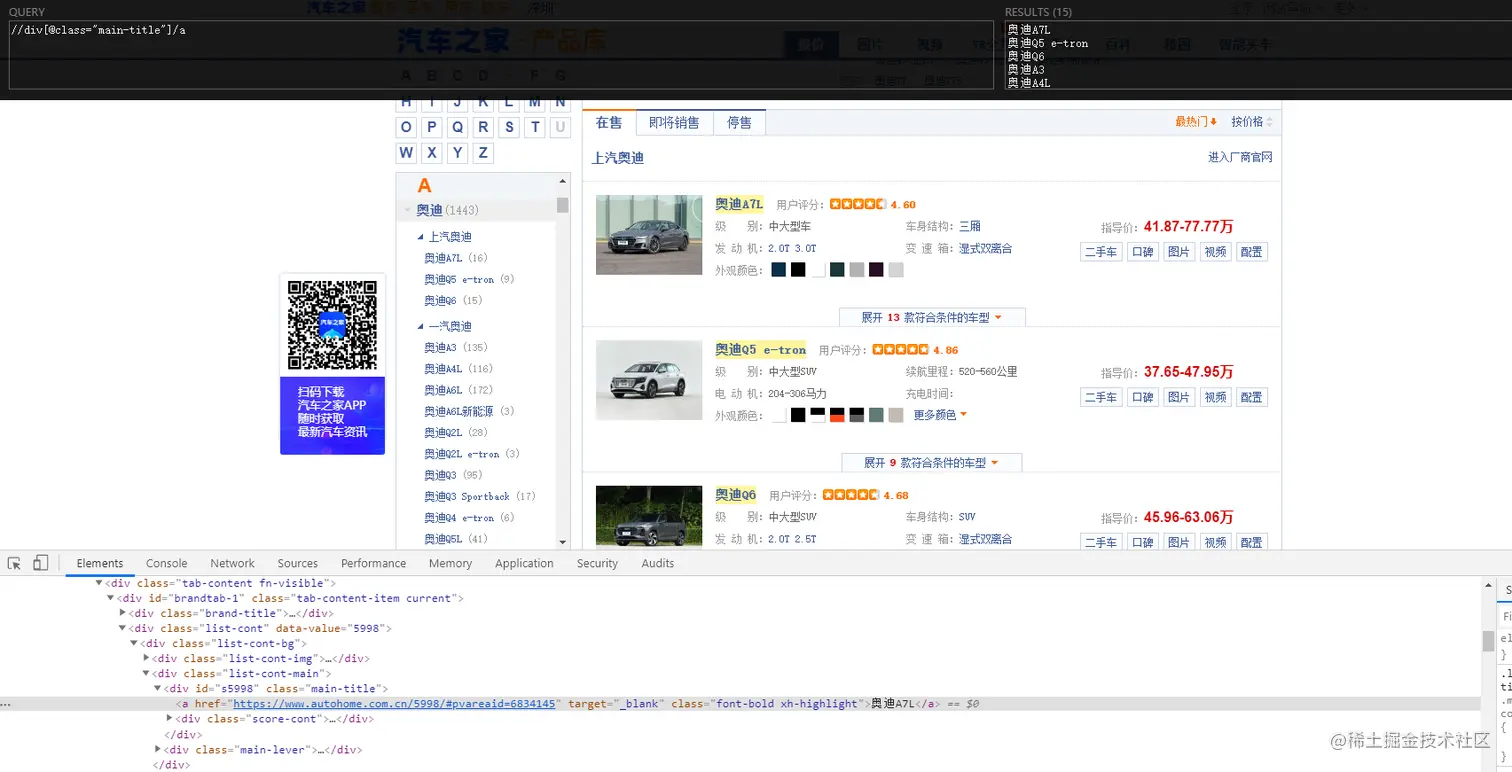Pick the black color swatch for 奥迪A7L
Screen dimensions: 1512x772
click(798, 270)
